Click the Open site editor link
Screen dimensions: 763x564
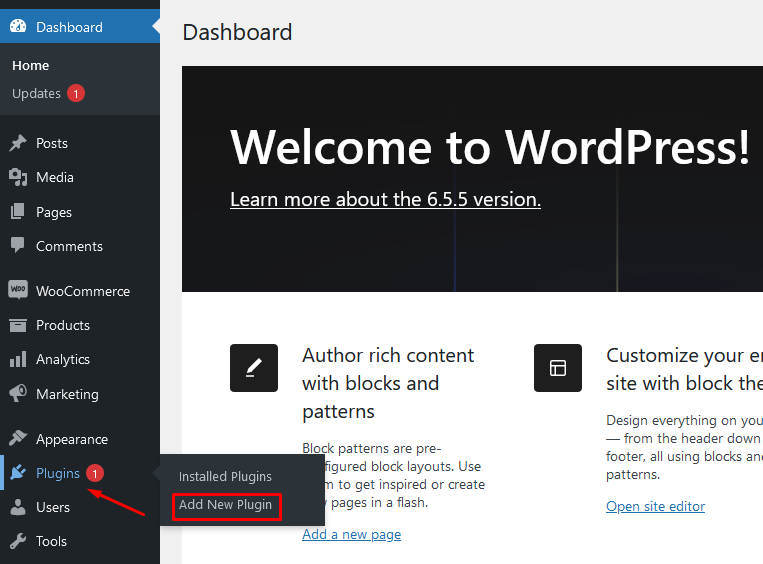point(655,506)
